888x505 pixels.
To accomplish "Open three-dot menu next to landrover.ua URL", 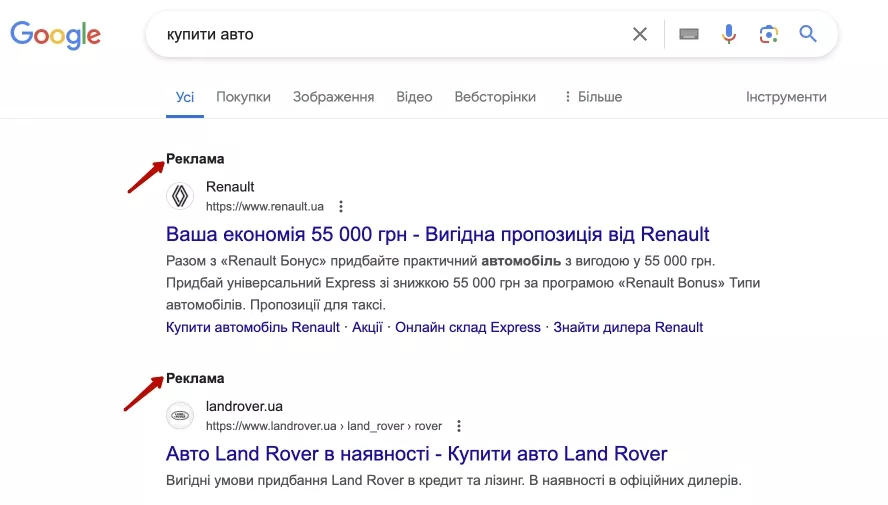I will pyautogui.click(x=459, y=426).
